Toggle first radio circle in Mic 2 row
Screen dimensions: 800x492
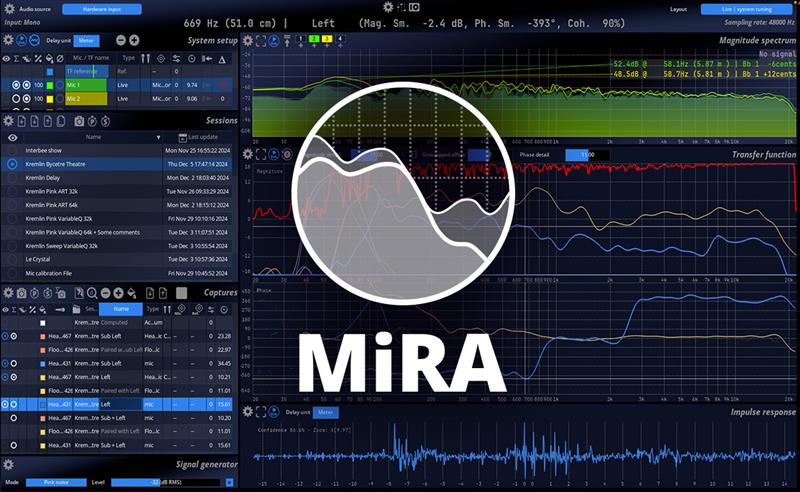[x=16, y=99]
